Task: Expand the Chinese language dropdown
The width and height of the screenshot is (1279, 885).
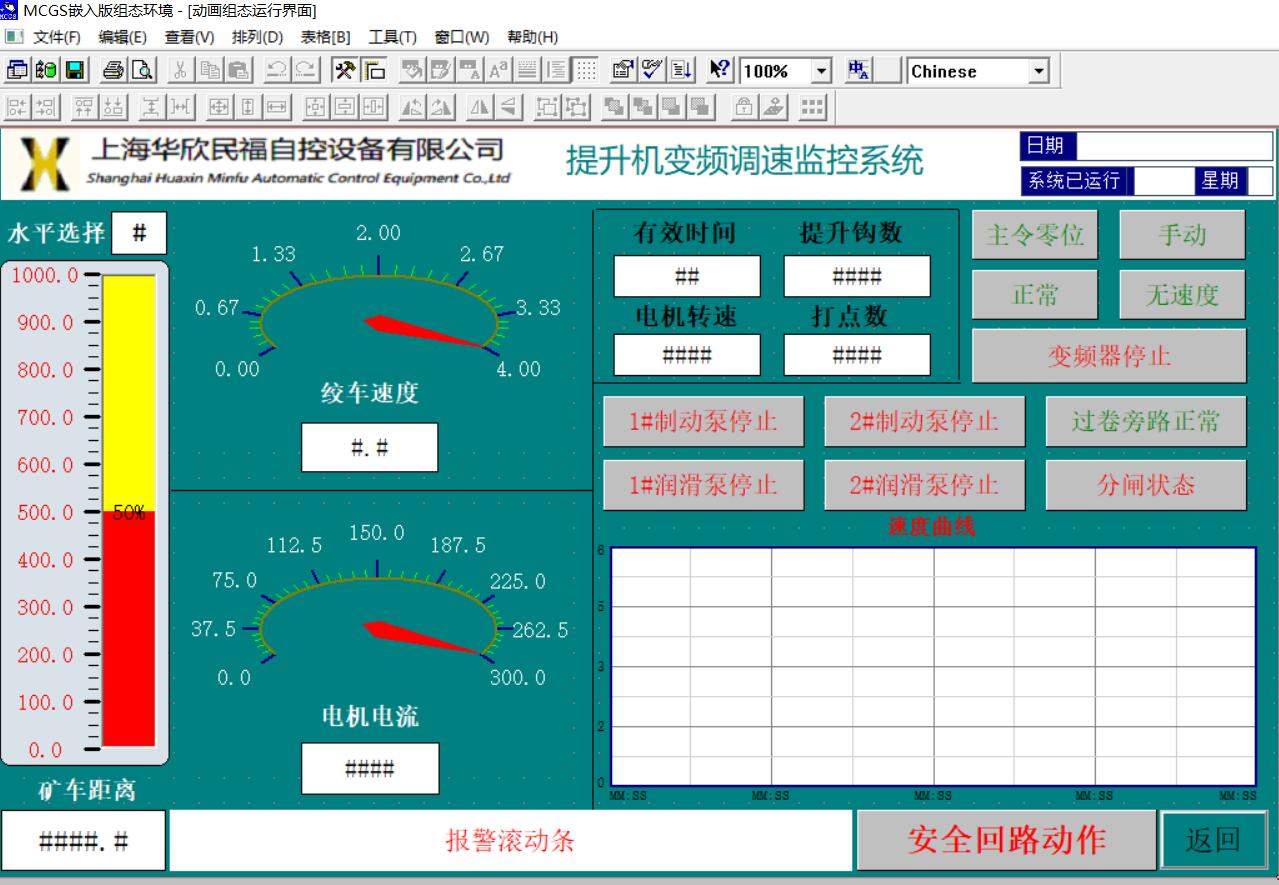Action: [1037, 71]
